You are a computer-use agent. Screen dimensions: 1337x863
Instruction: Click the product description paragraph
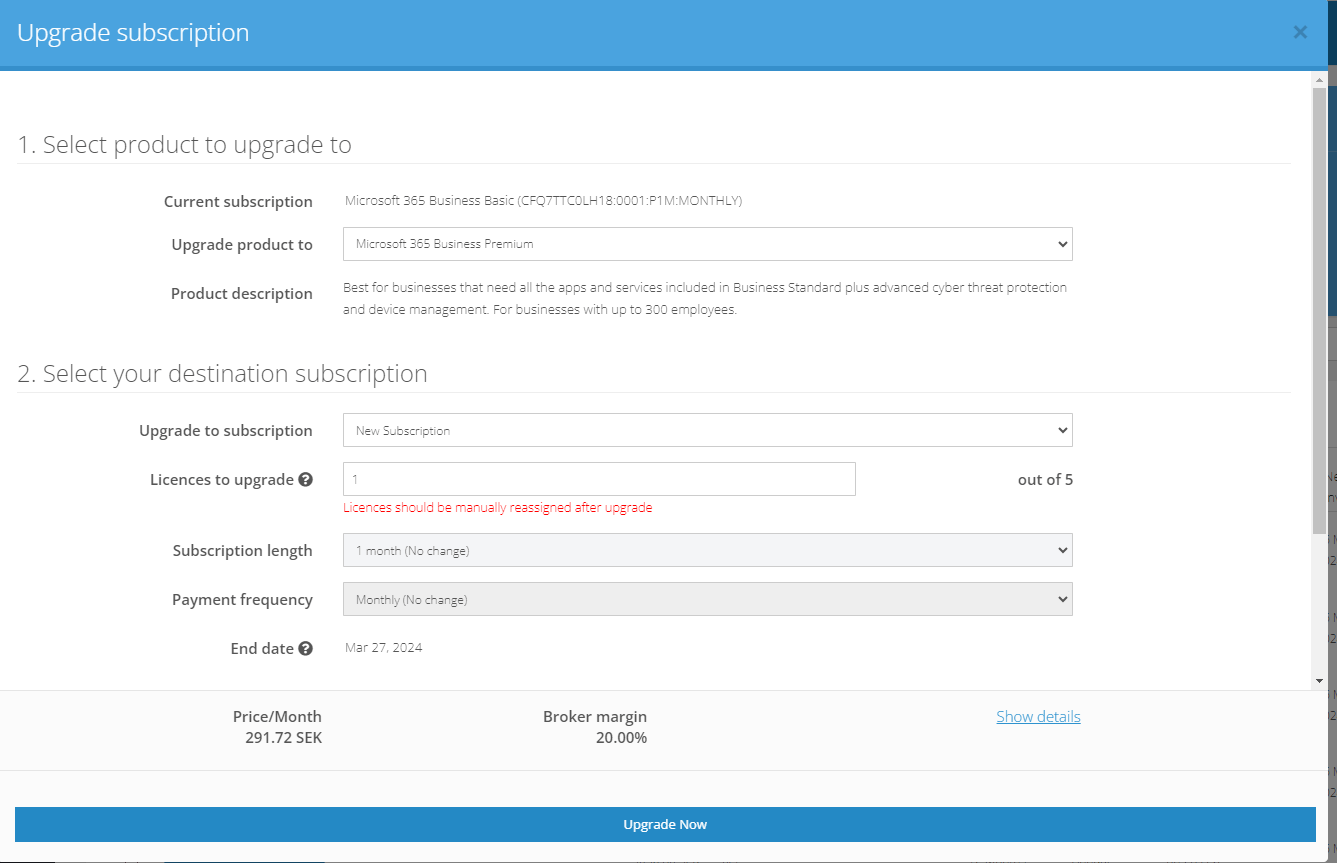pyautogui.click(x=705, y=298)
